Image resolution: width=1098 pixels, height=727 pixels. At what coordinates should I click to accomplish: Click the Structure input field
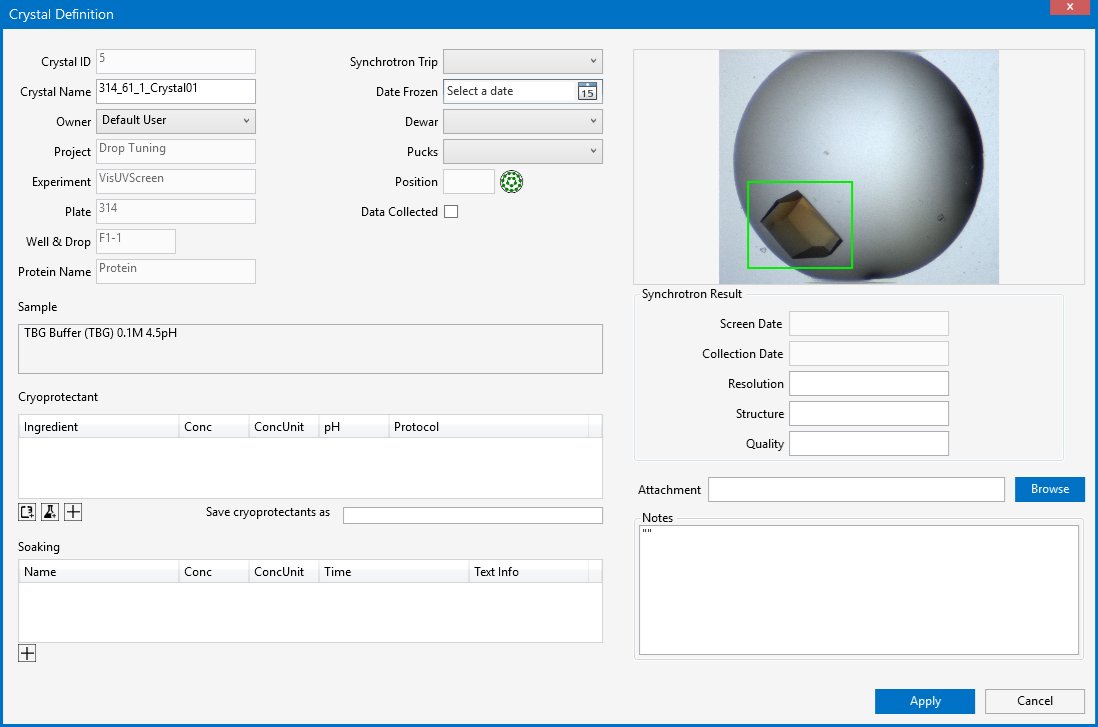pos(868,414)
